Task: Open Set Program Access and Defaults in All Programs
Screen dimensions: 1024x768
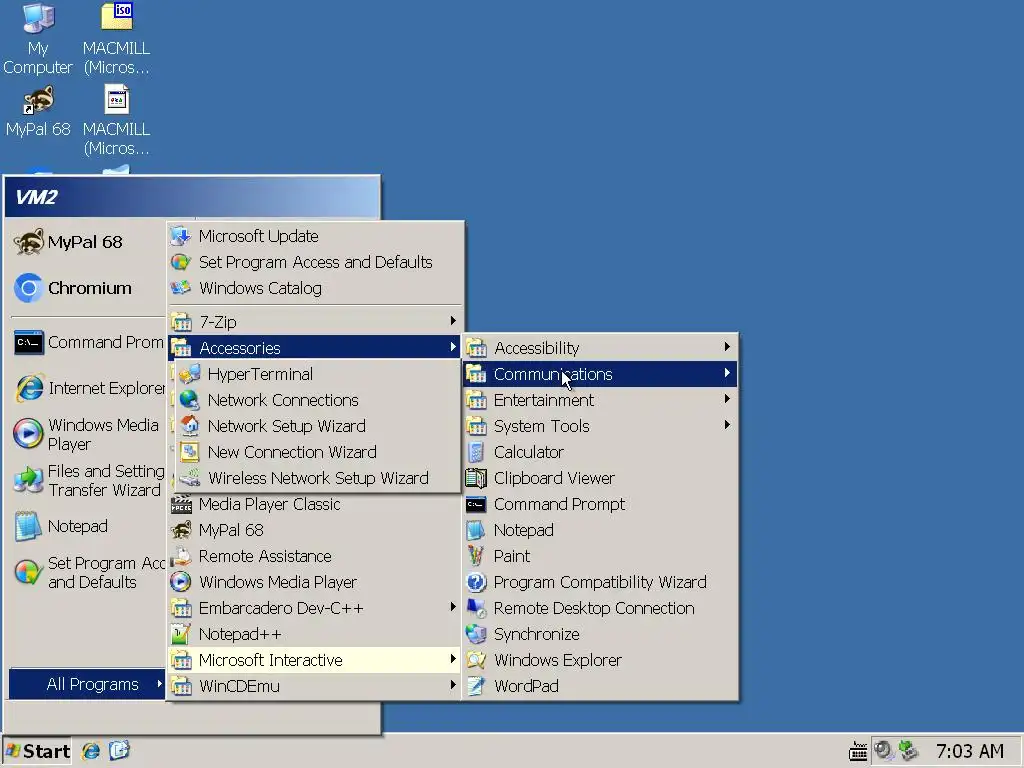Action: (315, 262)
